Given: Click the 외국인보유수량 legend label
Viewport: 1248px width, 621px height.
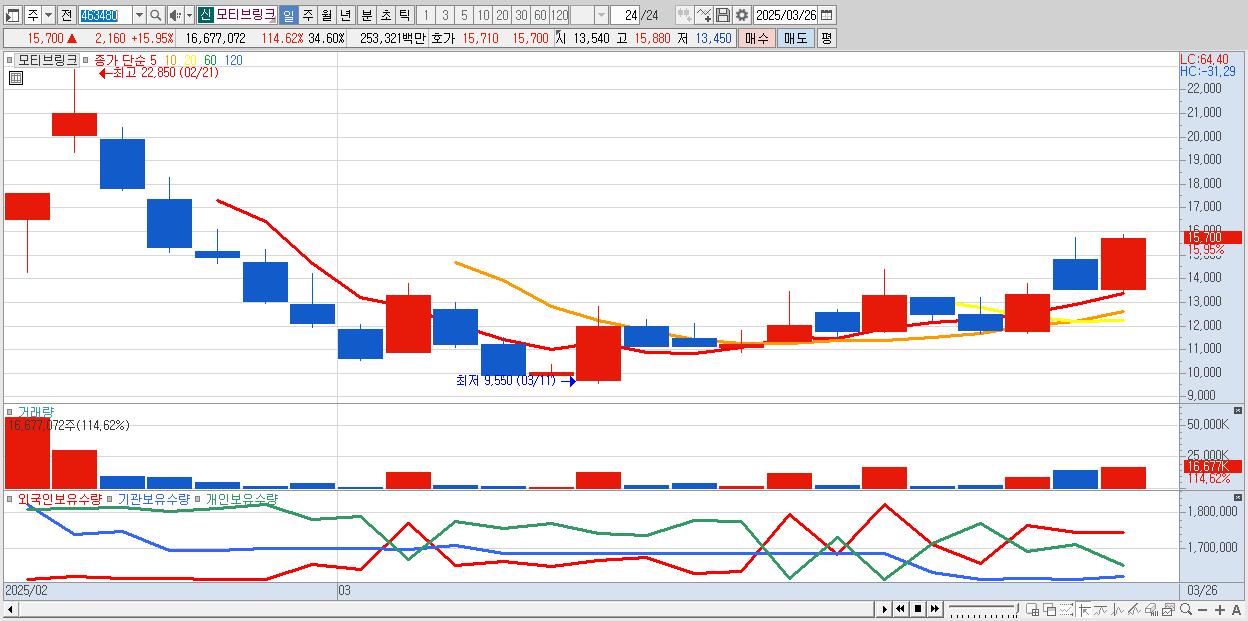Looking at the screenshot, I should tap(59, 498).
